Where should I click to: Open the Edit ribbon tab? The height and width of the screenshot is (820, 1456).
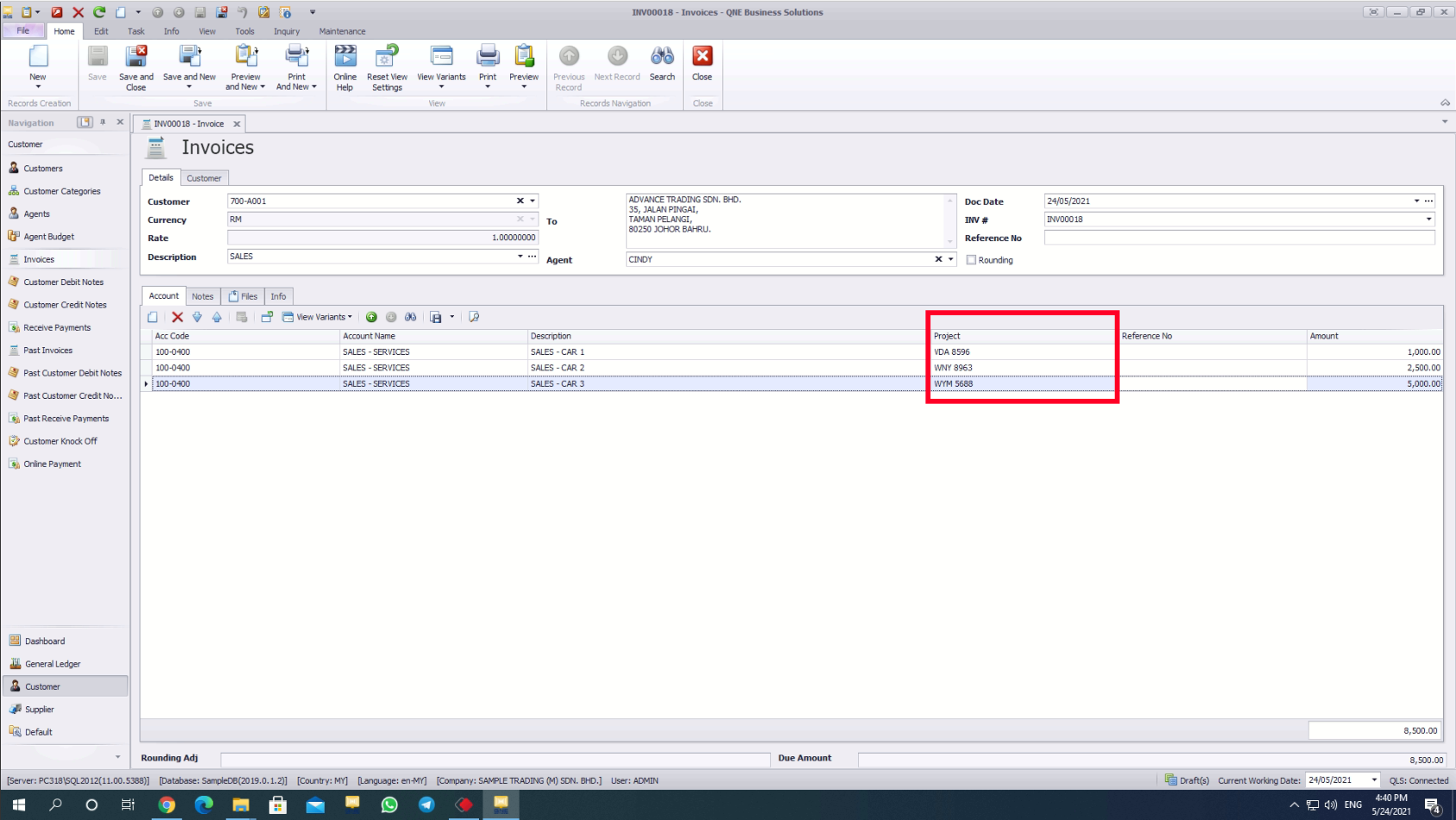pos(101,31)
